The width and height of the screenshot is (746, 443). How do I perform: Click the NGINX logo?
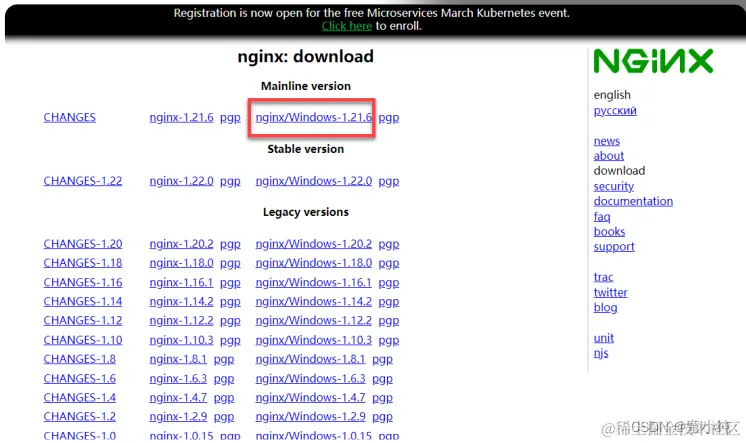(x=653, y=61)
